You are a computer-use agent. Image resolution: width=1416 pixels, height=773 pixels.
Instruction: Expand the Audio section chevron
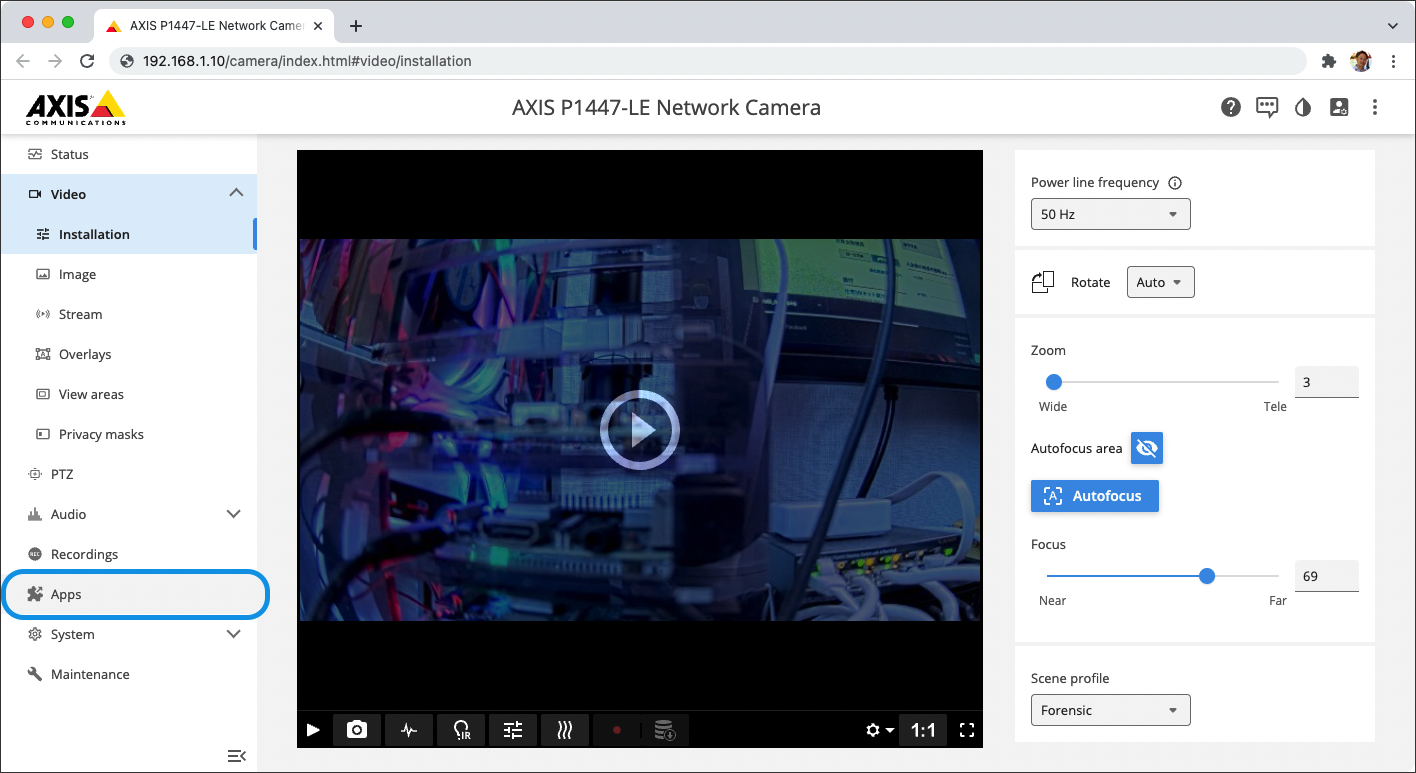[x=234, y=514]
